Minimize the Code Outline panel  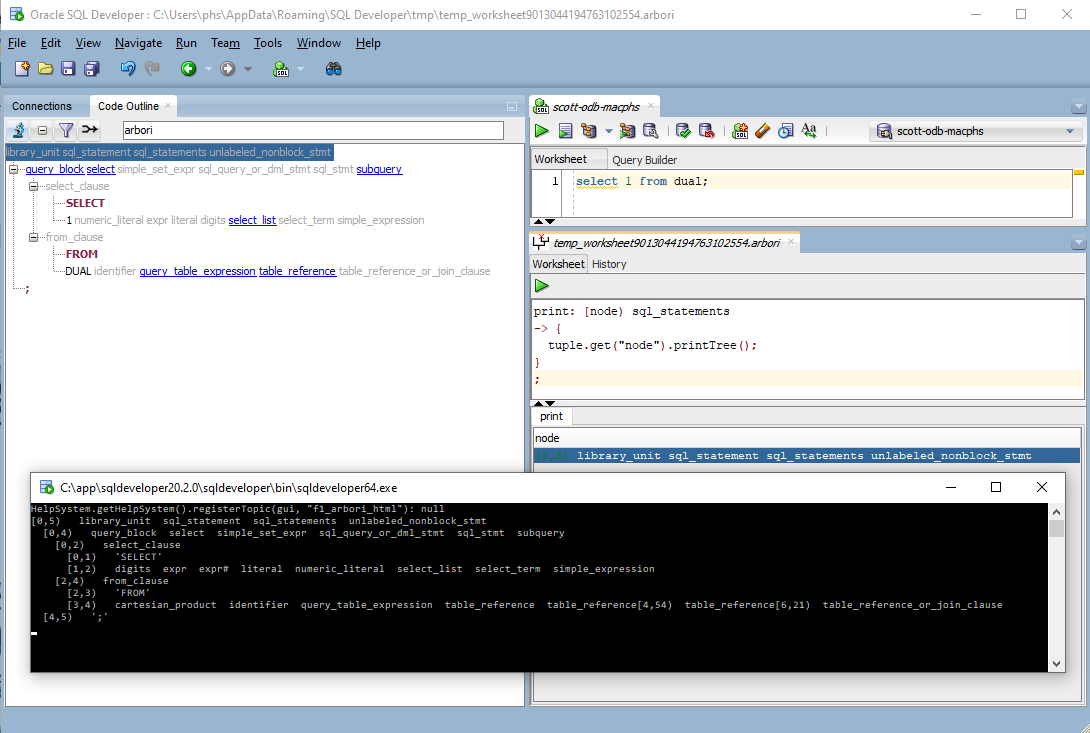pos(512,106)
